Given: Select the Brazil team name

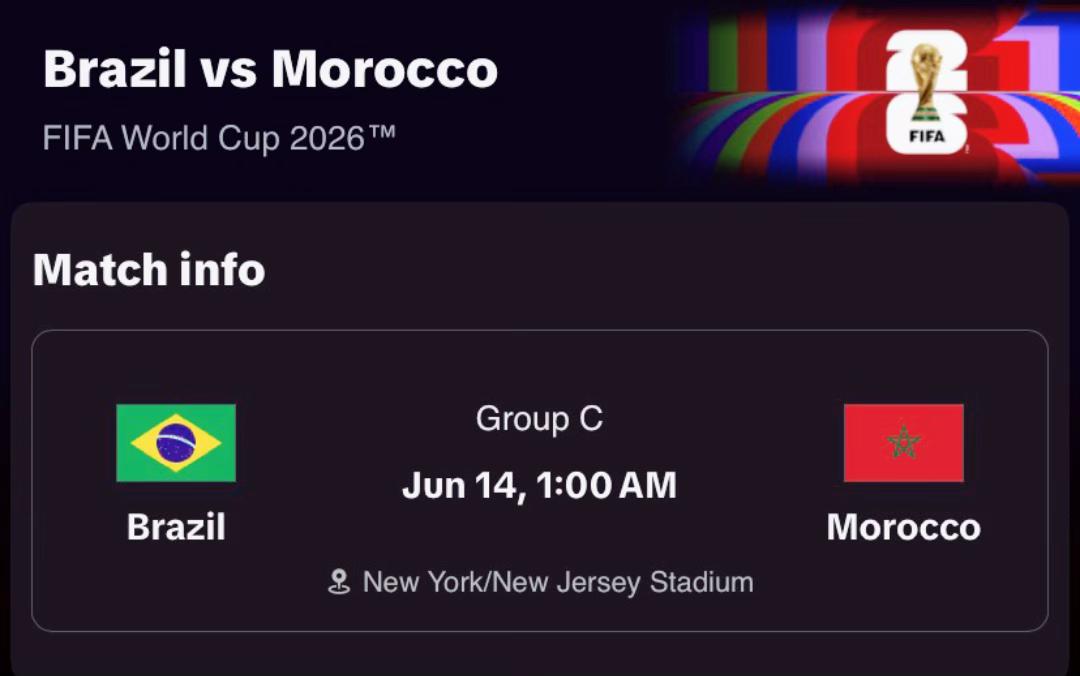Looking at the screenshot, I should click(176, 527).
